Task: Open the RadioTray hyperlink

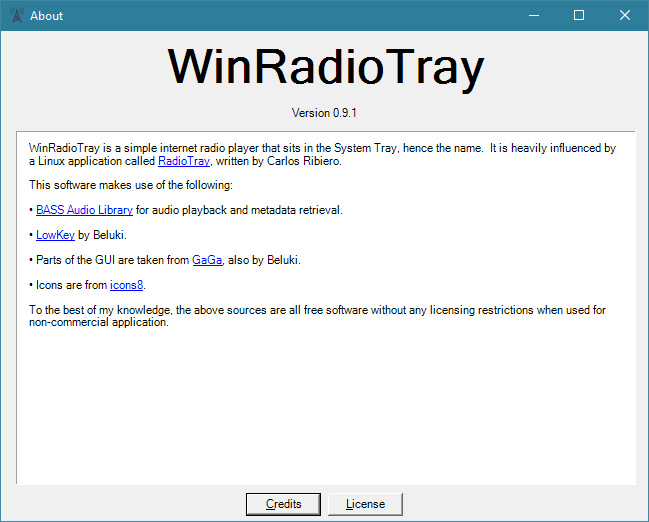Action: (x=183, y=161)
